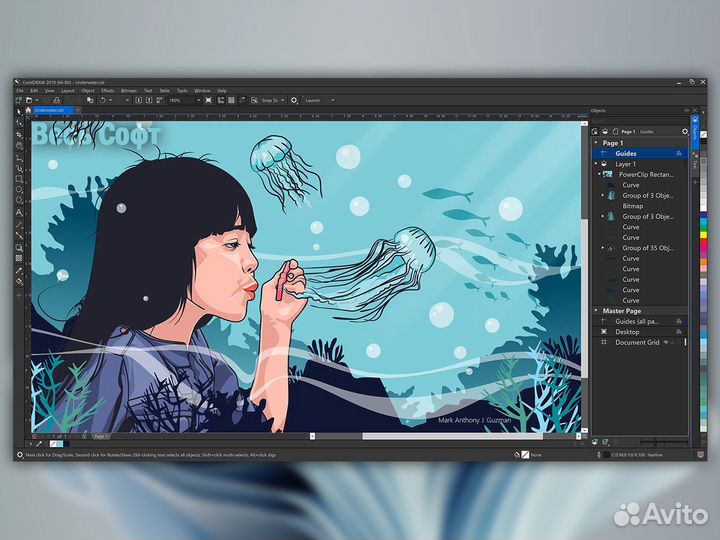Screen dimensions: 720x540
Task: Click the Open folder toolbar icon
Action: 29,100
